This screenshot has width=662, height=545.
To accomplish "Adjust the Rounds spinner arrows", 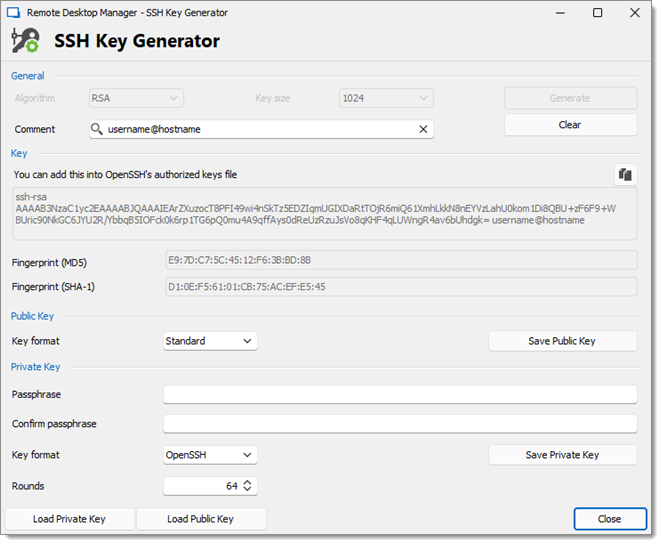I will point(247,485).
